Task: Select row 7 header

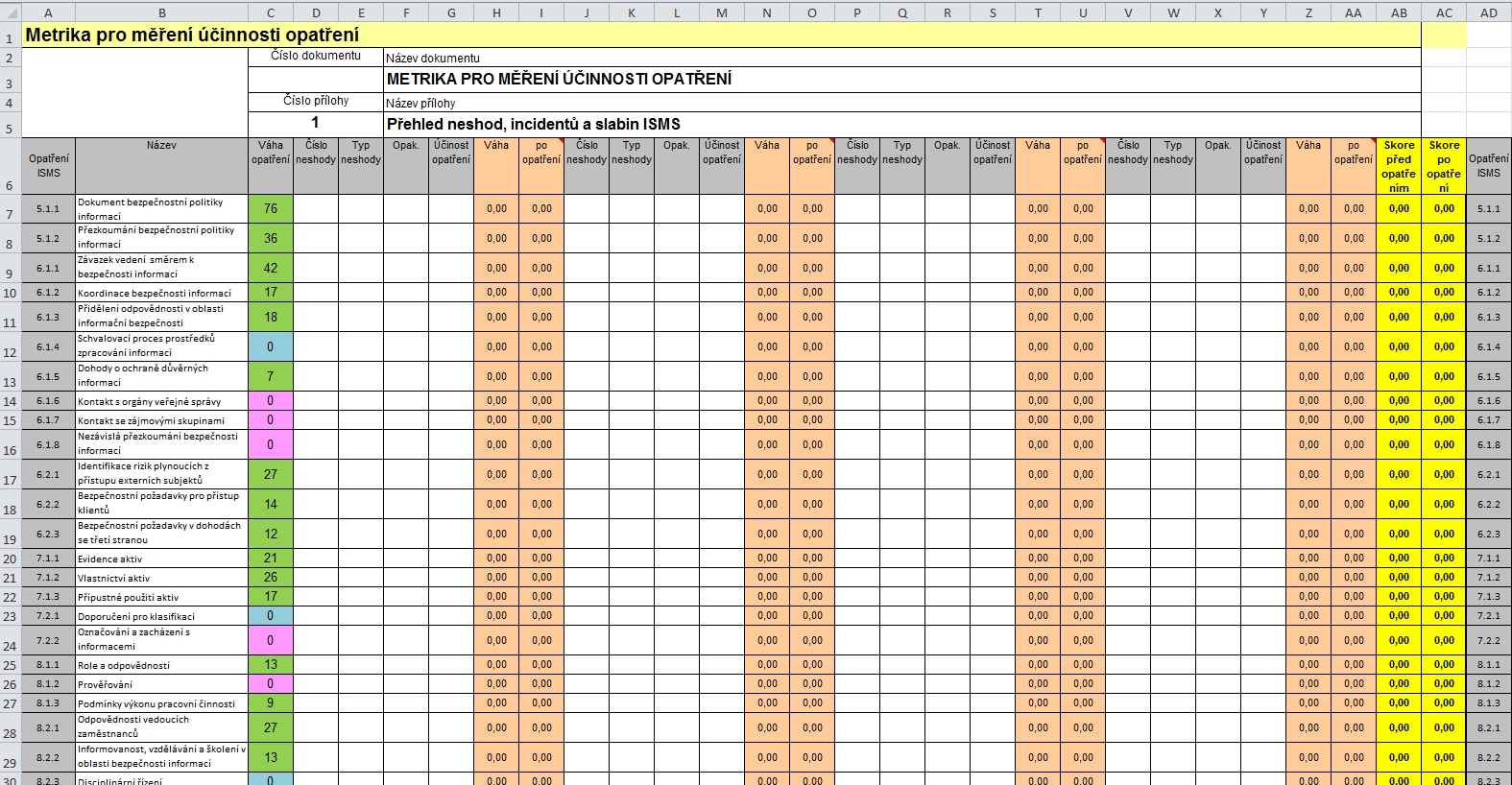Action: pyautogui.click(x=11, y=209)
